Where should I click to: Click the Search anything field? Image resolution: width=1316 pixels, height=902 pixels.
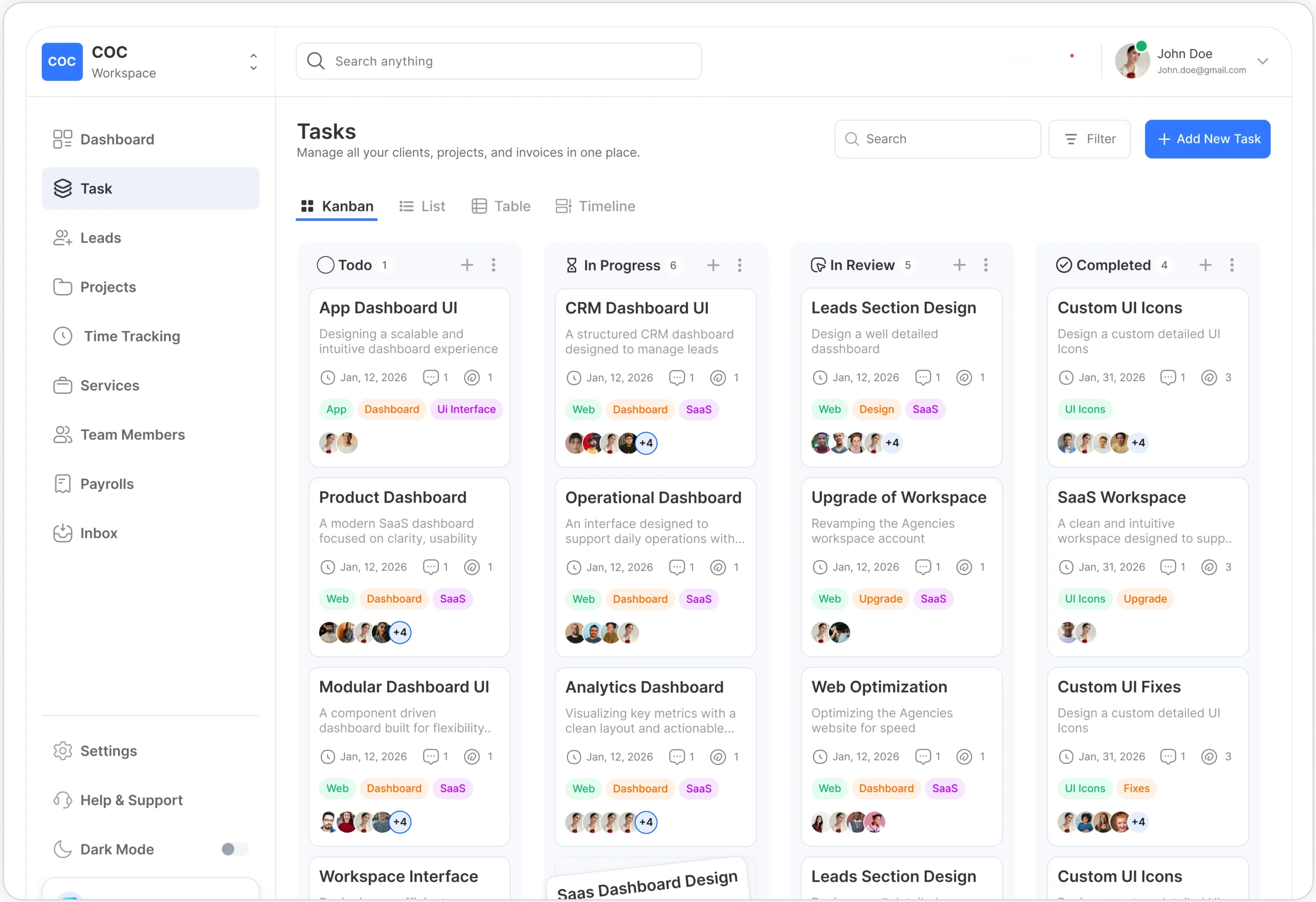coord(498,61)
